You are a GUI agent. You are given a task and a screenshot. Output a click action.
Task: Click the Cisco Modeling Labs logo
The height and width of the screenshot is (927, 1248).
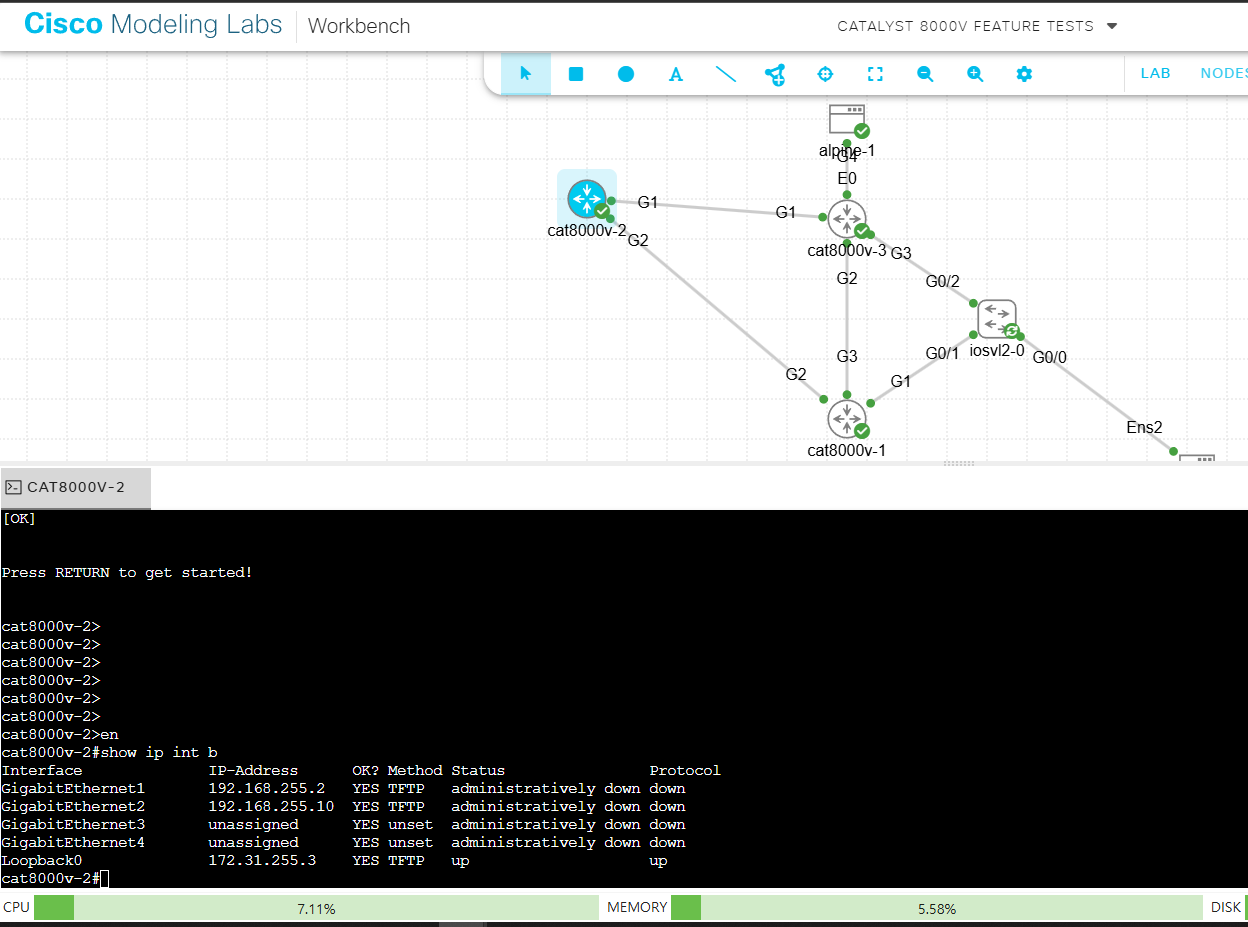[153, 25]
